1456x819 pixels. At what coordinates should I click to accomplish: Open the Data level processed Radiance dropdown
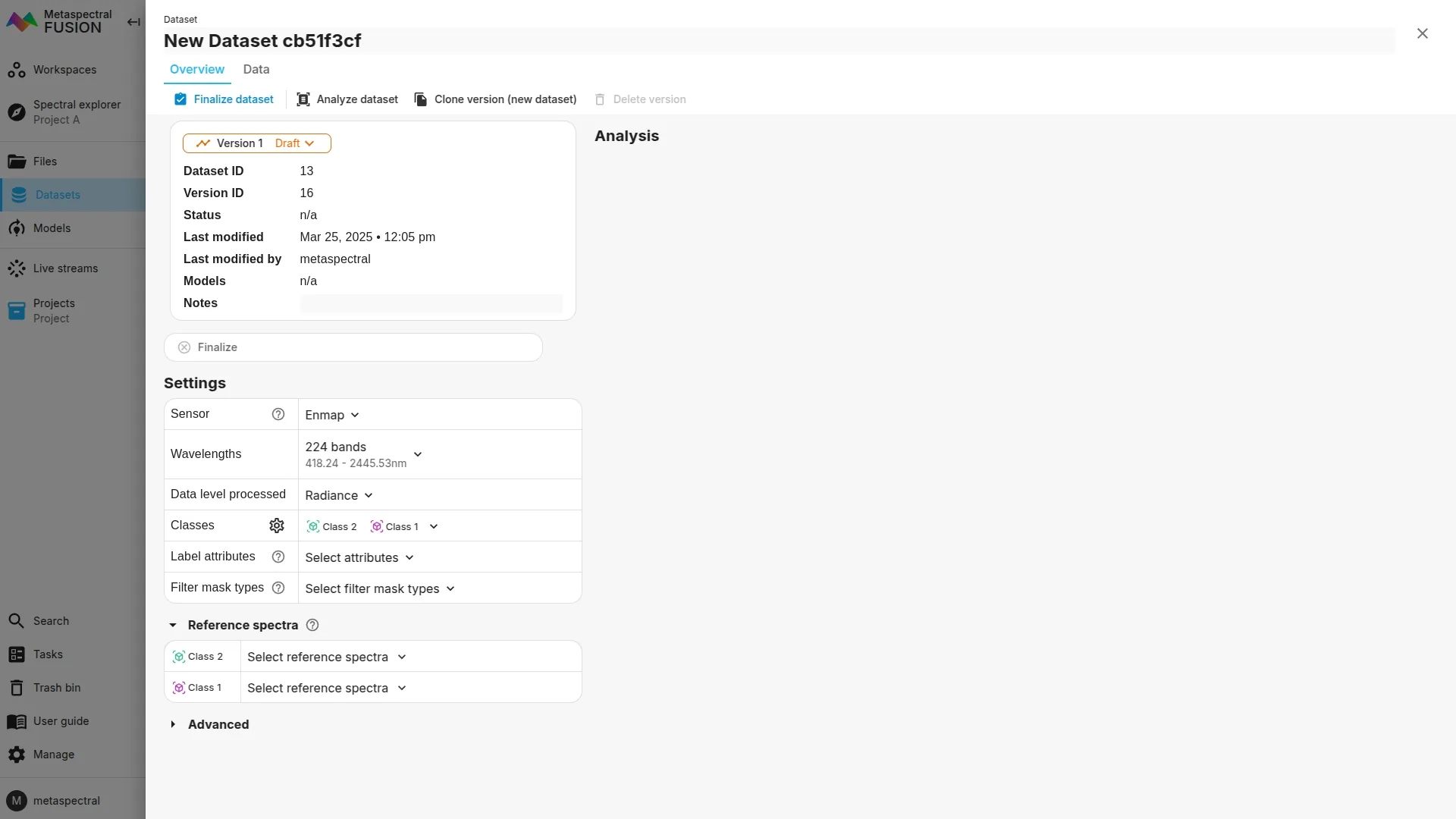click(339, 495)
